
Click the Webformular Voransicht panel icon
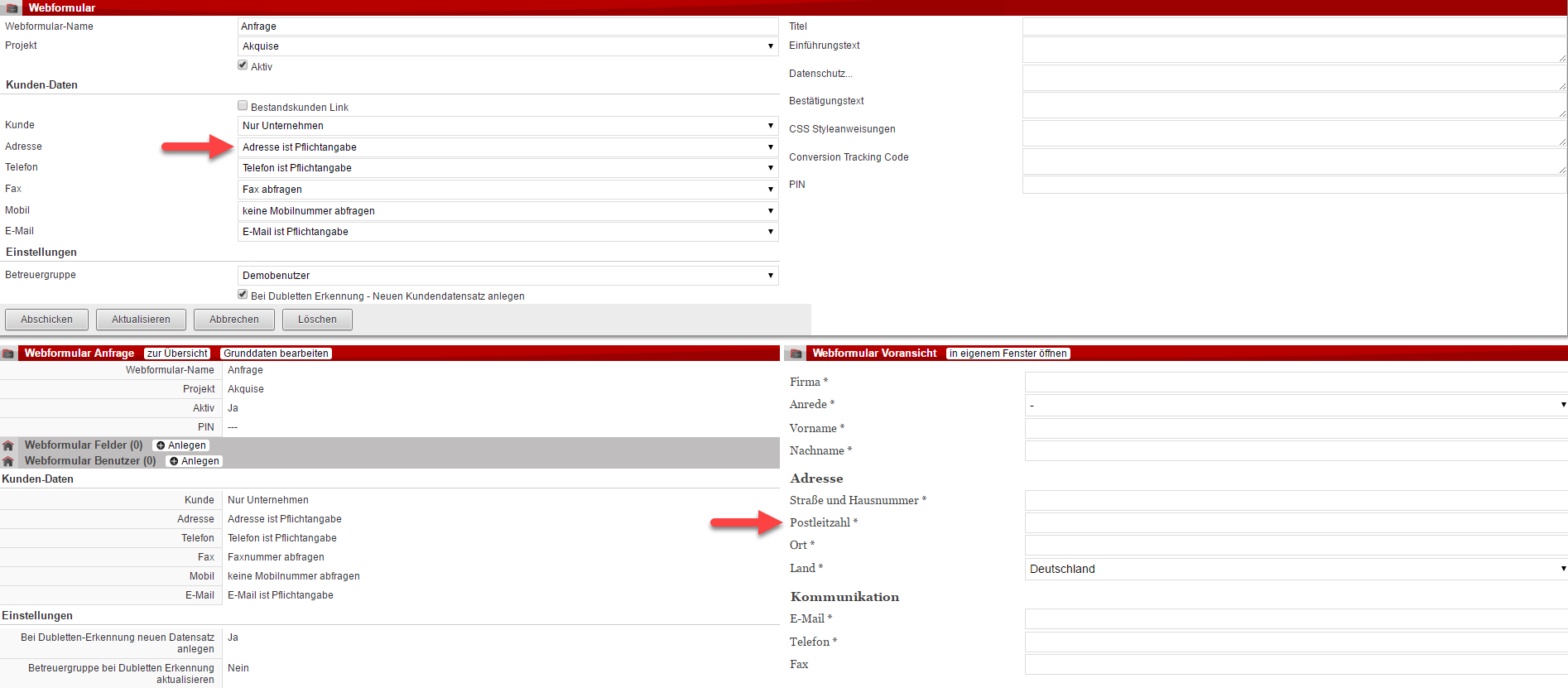[796, 354]
